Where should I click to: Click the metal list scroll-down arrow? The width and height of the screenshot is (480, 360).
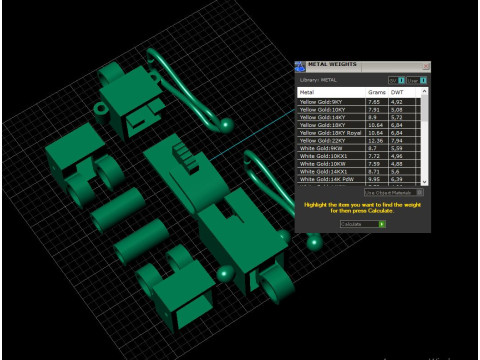[x=424, y=182]
